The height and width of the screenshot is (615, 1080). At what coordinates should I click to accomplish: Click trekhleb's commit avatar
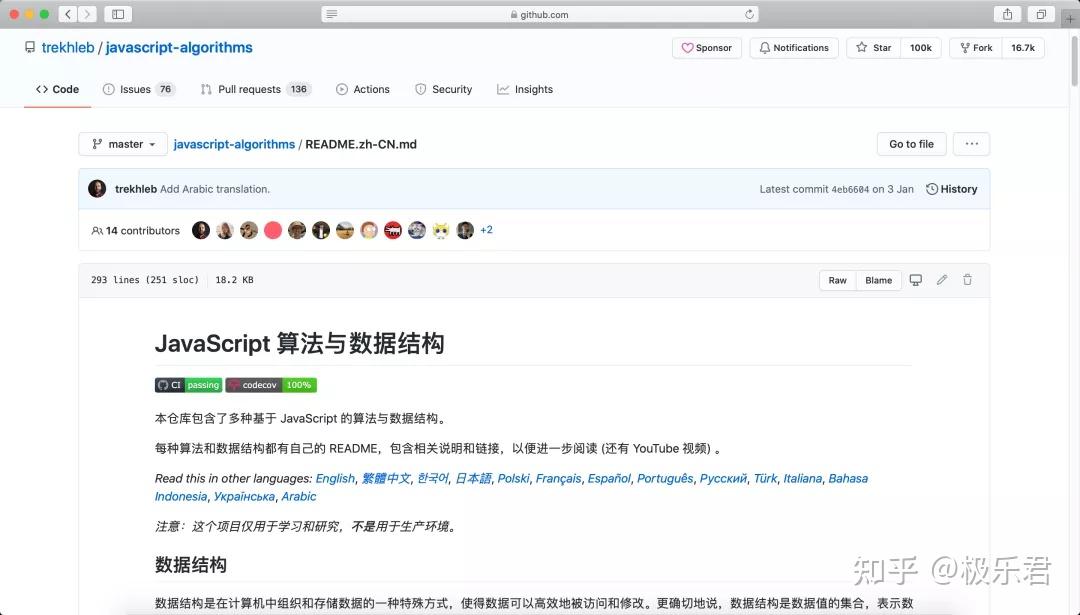(96, 189)
